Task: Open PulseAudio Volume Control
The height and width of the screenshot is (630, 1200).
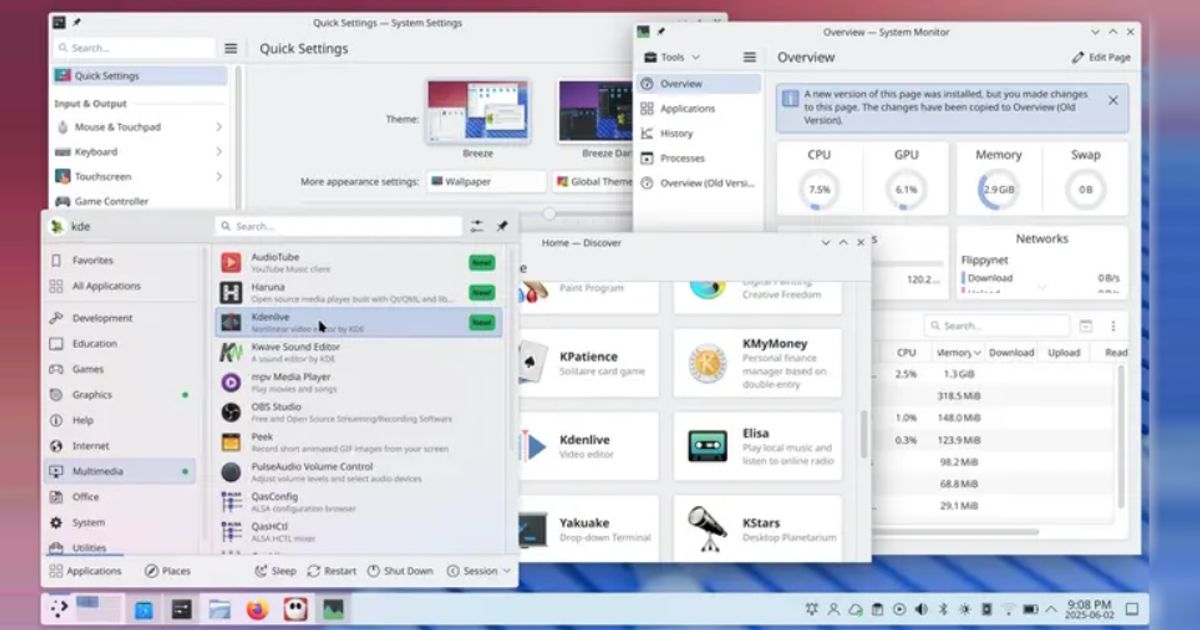Action: (359, 472)
